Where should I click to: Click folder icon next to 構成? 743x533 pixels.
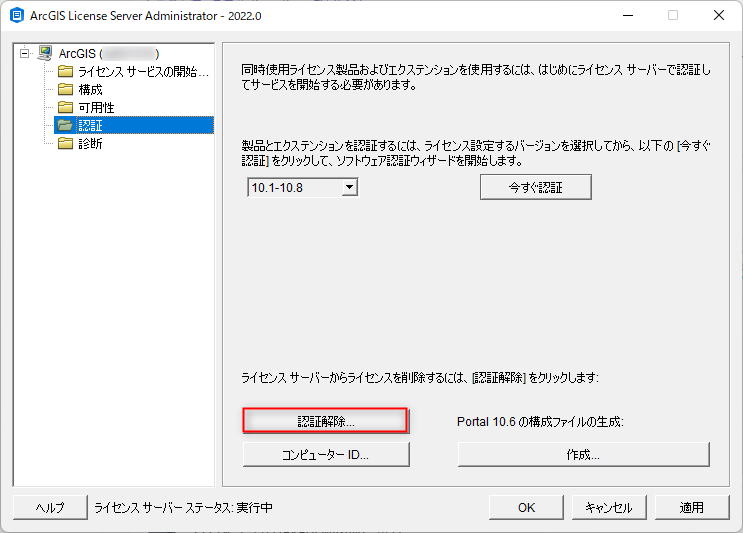[x=65, y=90]
